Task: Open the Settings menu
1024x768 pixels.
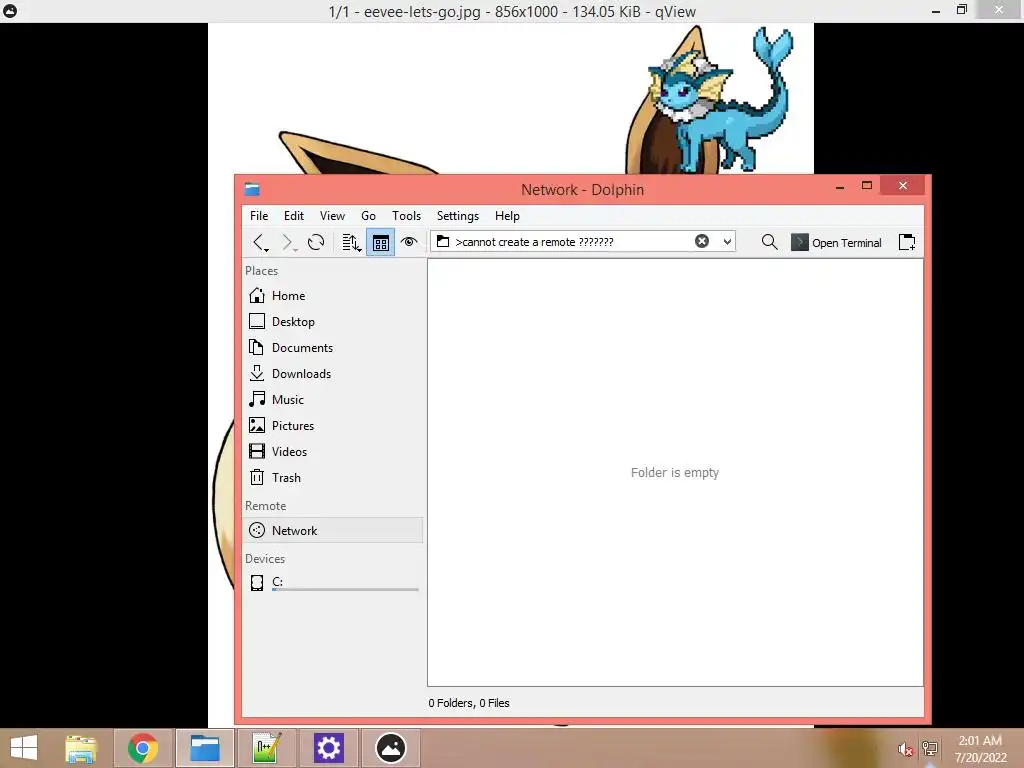Action: pyautogui.click(x=458, y=216)
